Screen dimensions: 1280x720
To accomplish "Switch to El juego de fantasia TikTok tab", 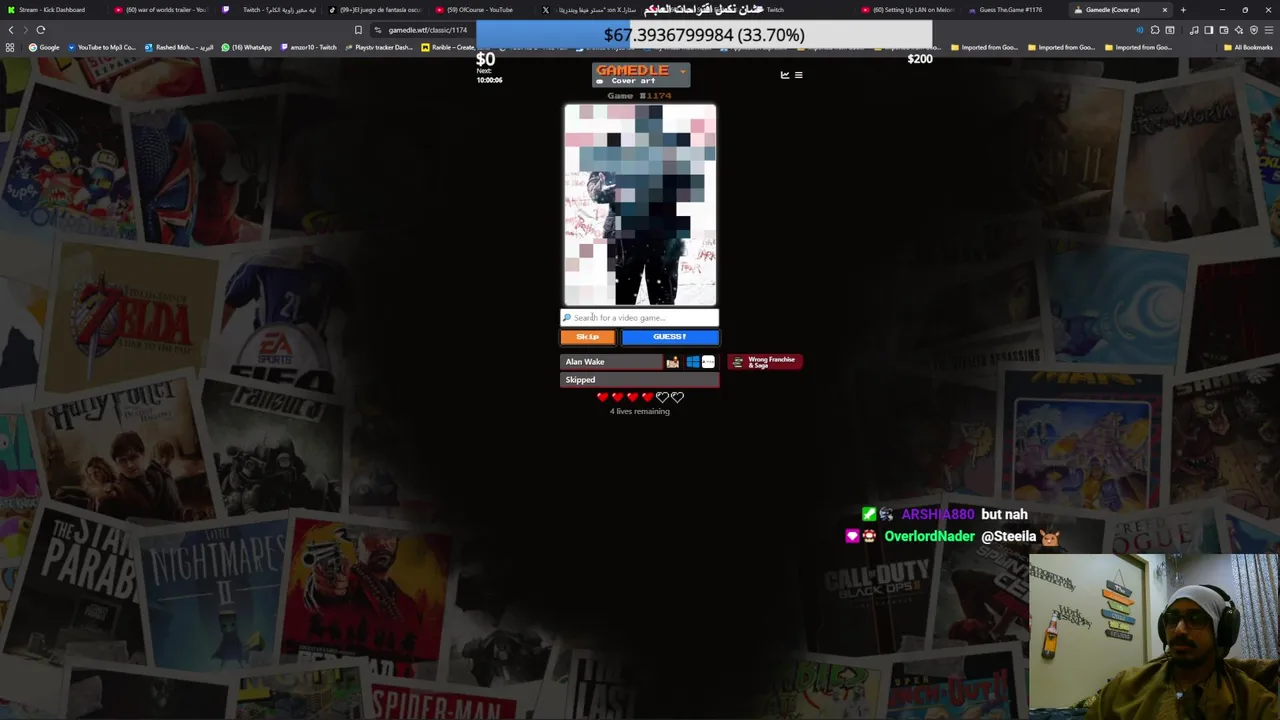I will click(x=375, y=10).
